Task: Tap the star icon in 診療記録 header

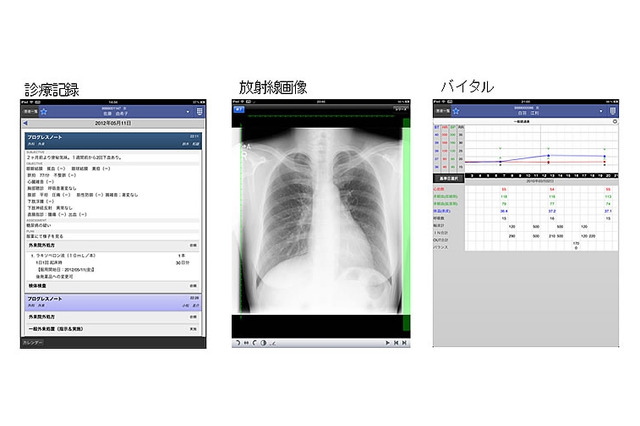Action: click(x=44, y=111)
